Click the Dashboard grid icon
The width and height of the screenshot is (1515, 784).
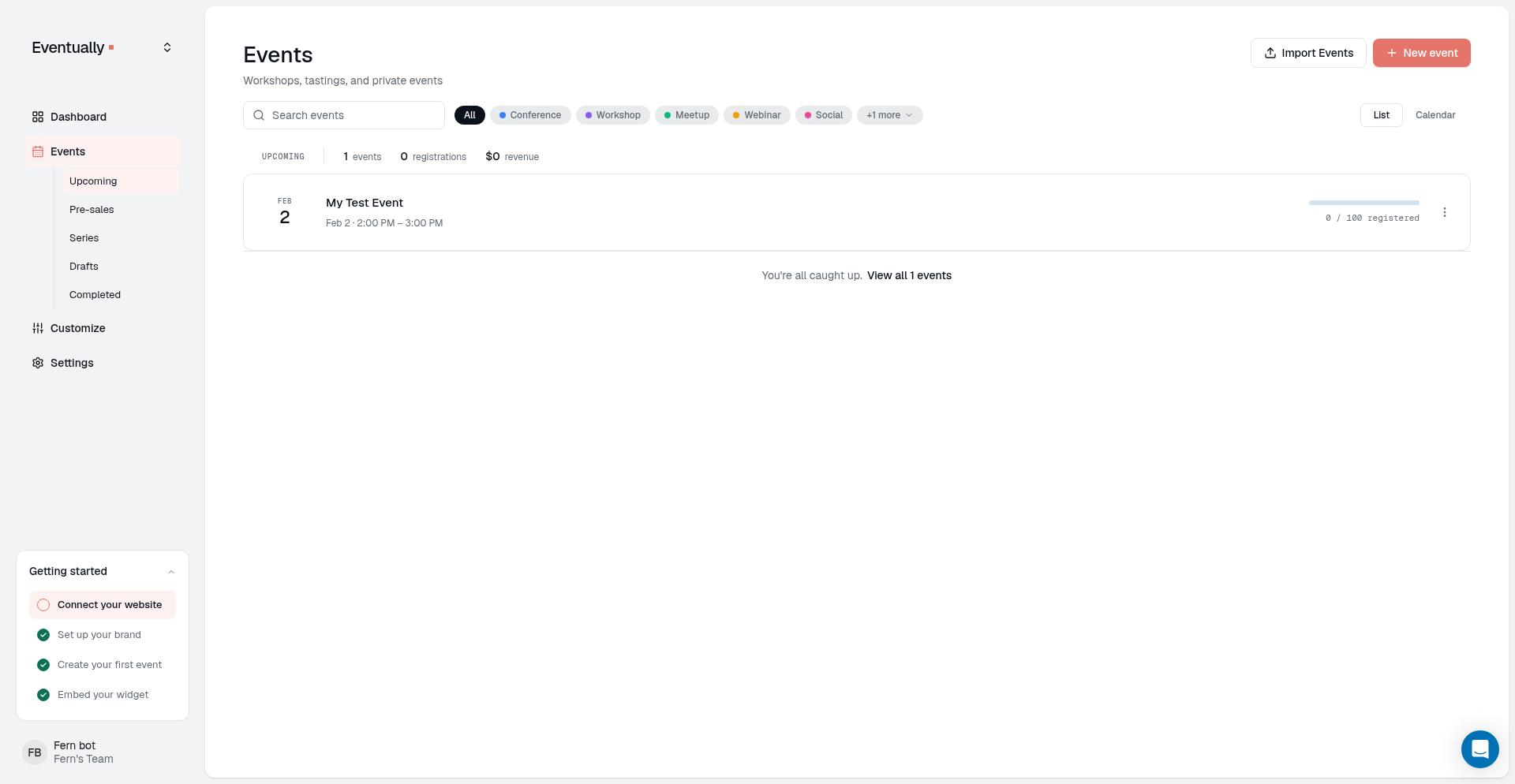[x=38, y=117]
